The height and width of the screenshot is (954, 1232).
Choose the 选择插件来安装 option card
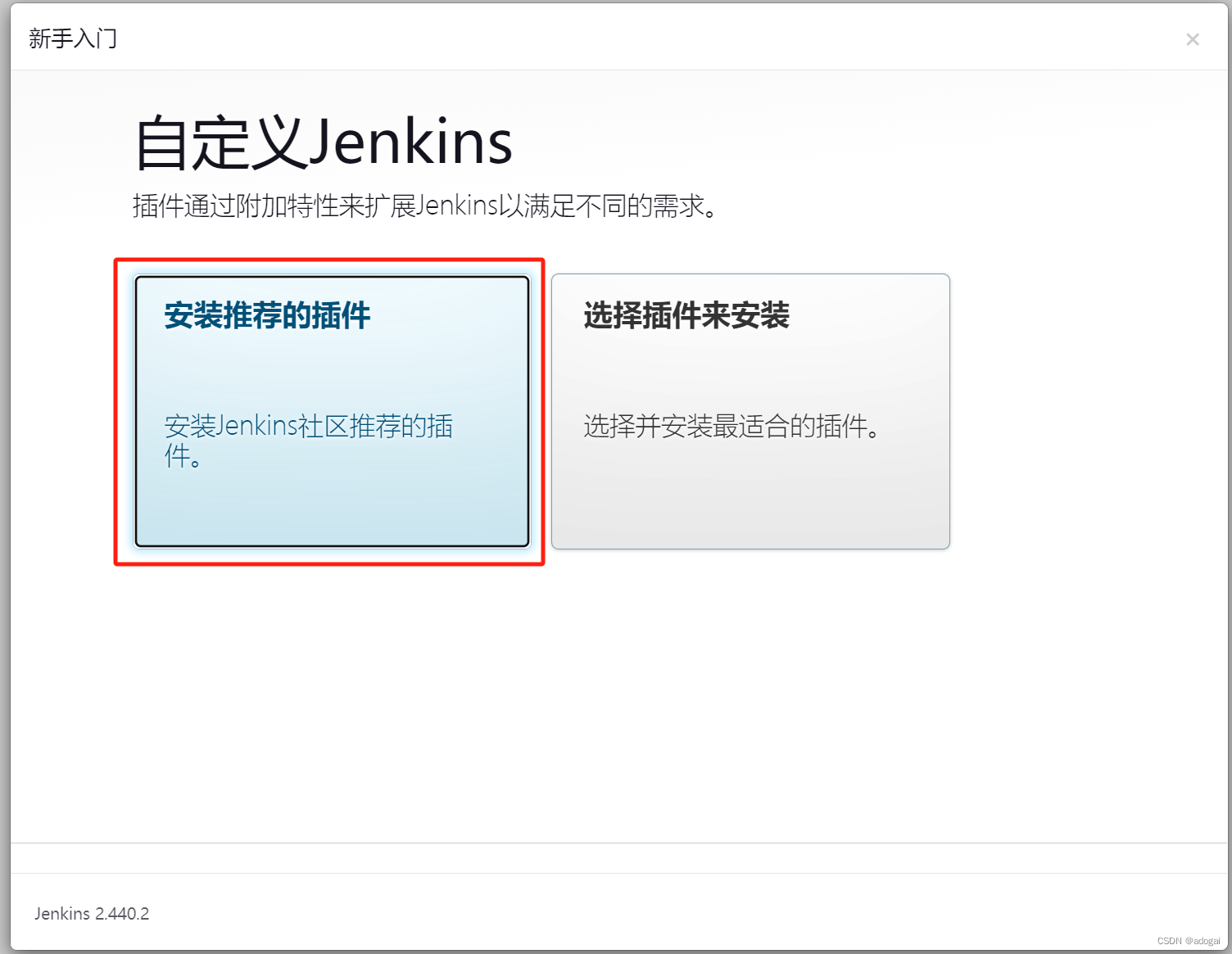pyautogui.click(x=750, y=411)
